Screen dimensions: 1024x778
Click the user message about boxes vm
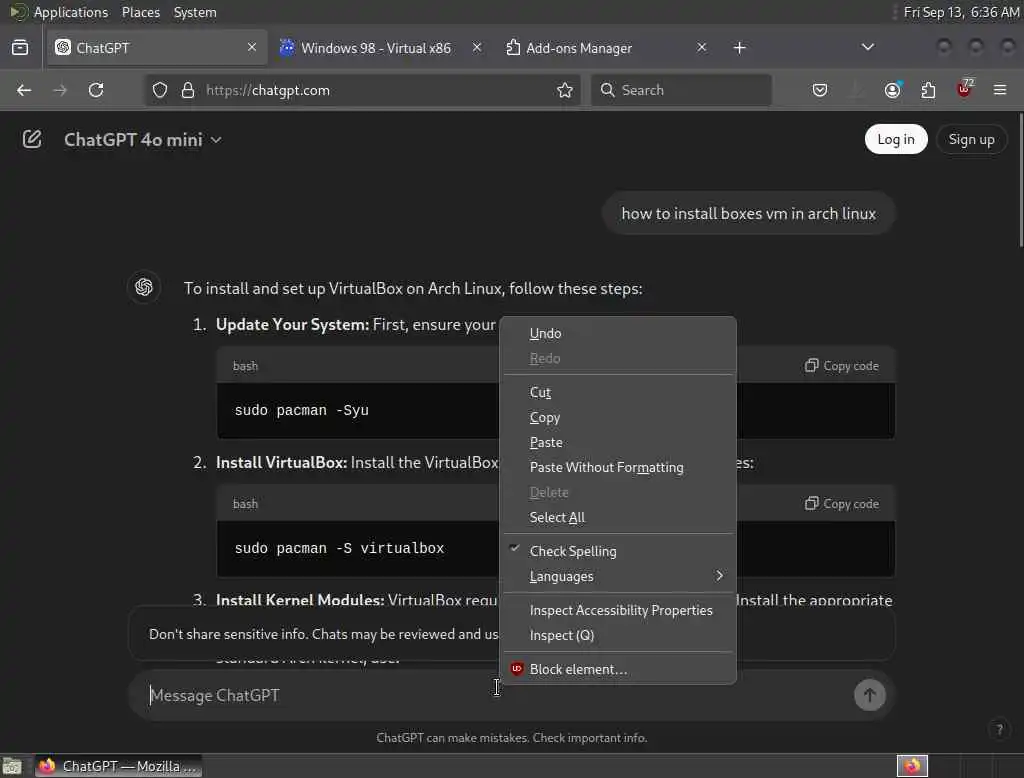(748, 214)
